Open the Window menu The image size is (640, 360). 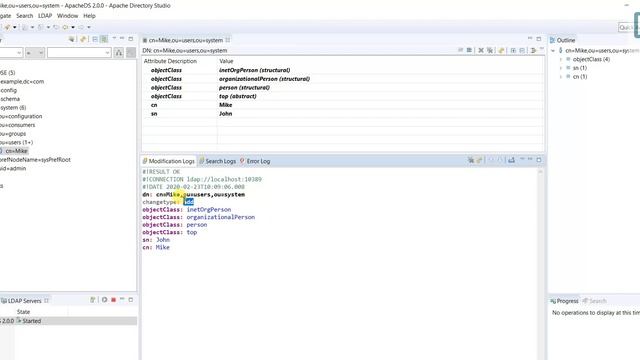coord(67,16)
